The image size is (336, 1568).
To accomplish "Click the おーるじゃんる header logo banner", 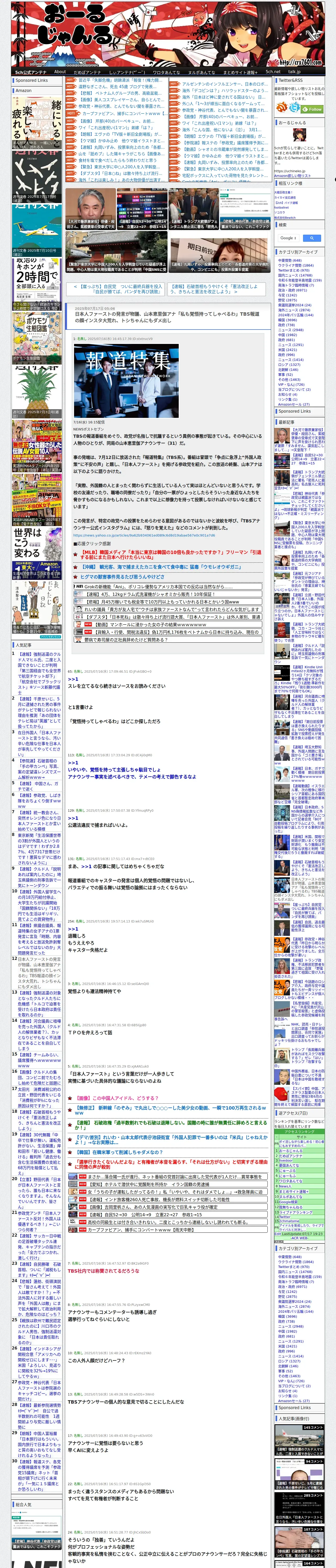I will tap(168, 33).
